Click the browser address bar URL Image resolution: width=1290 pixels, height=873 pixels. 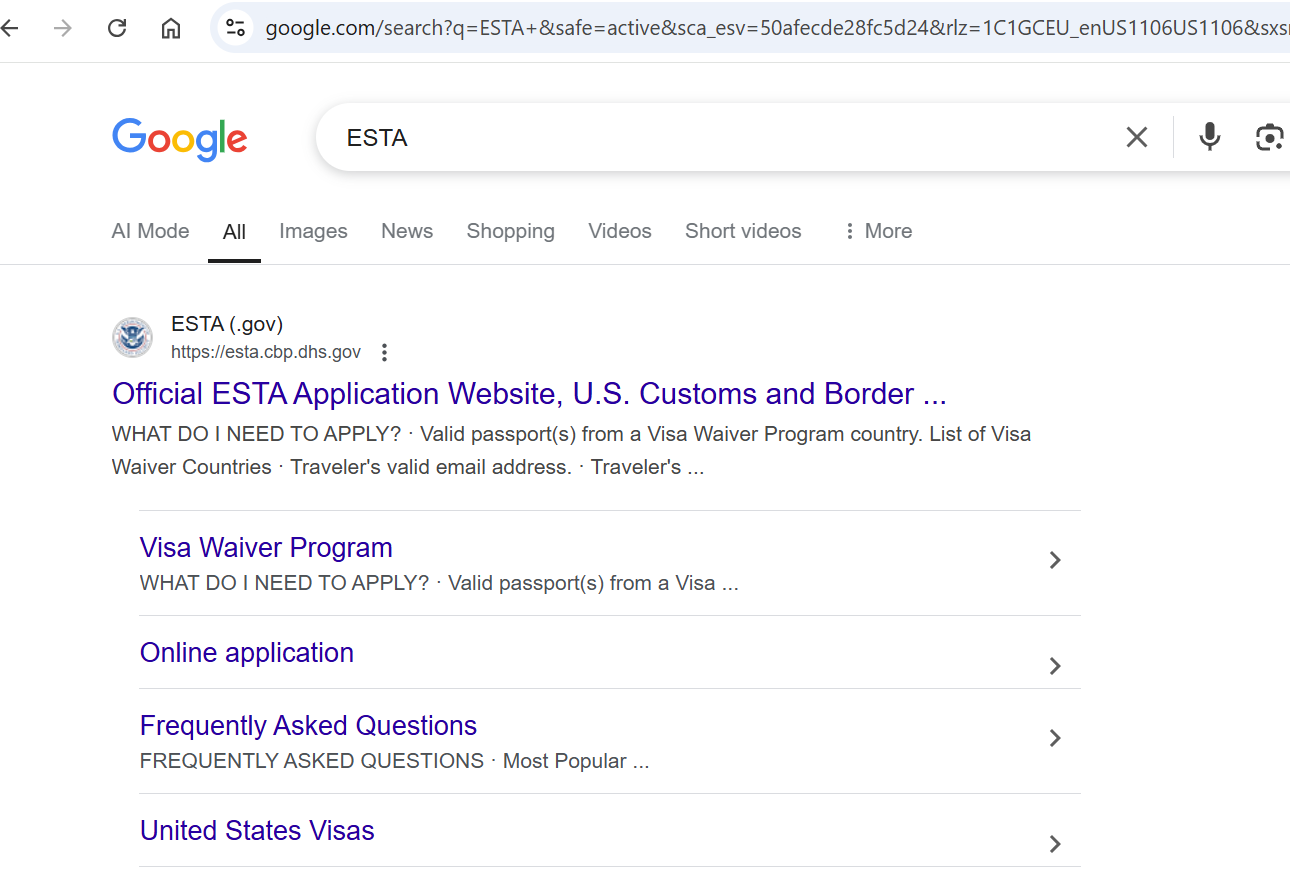(775, 28)
